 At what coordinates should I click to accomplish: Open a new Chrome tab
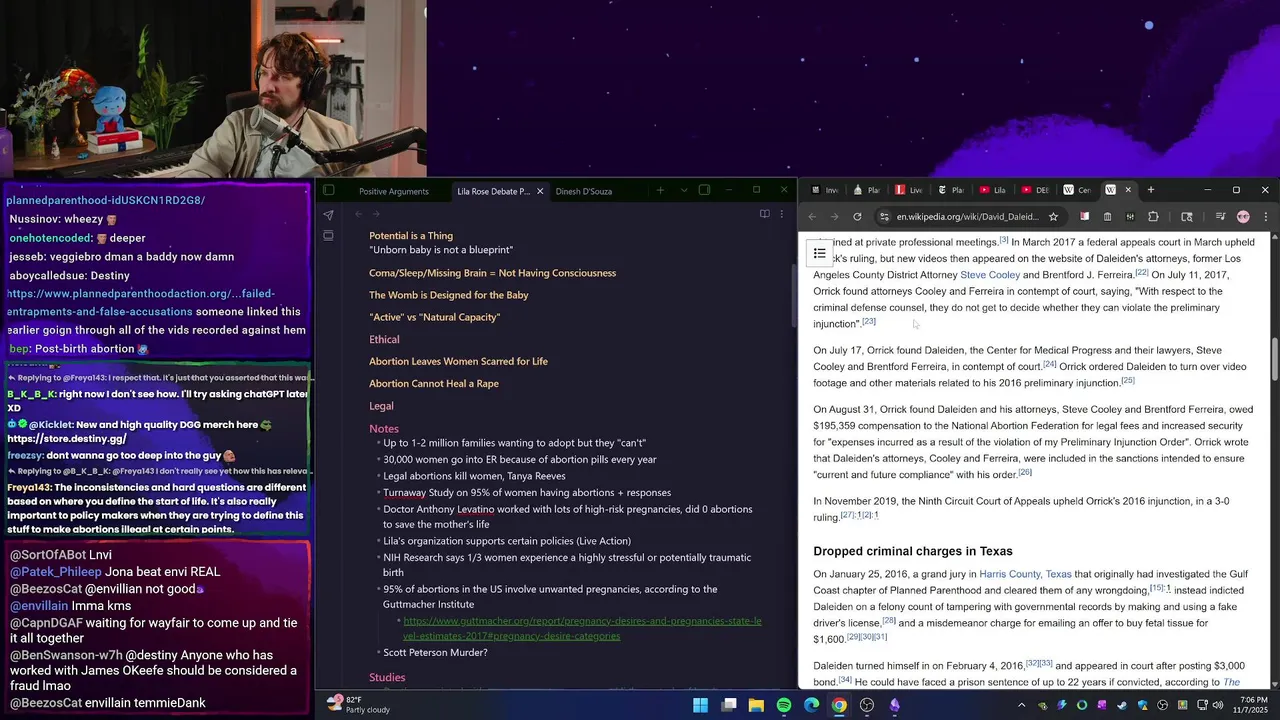click(x=1150, y=190)
